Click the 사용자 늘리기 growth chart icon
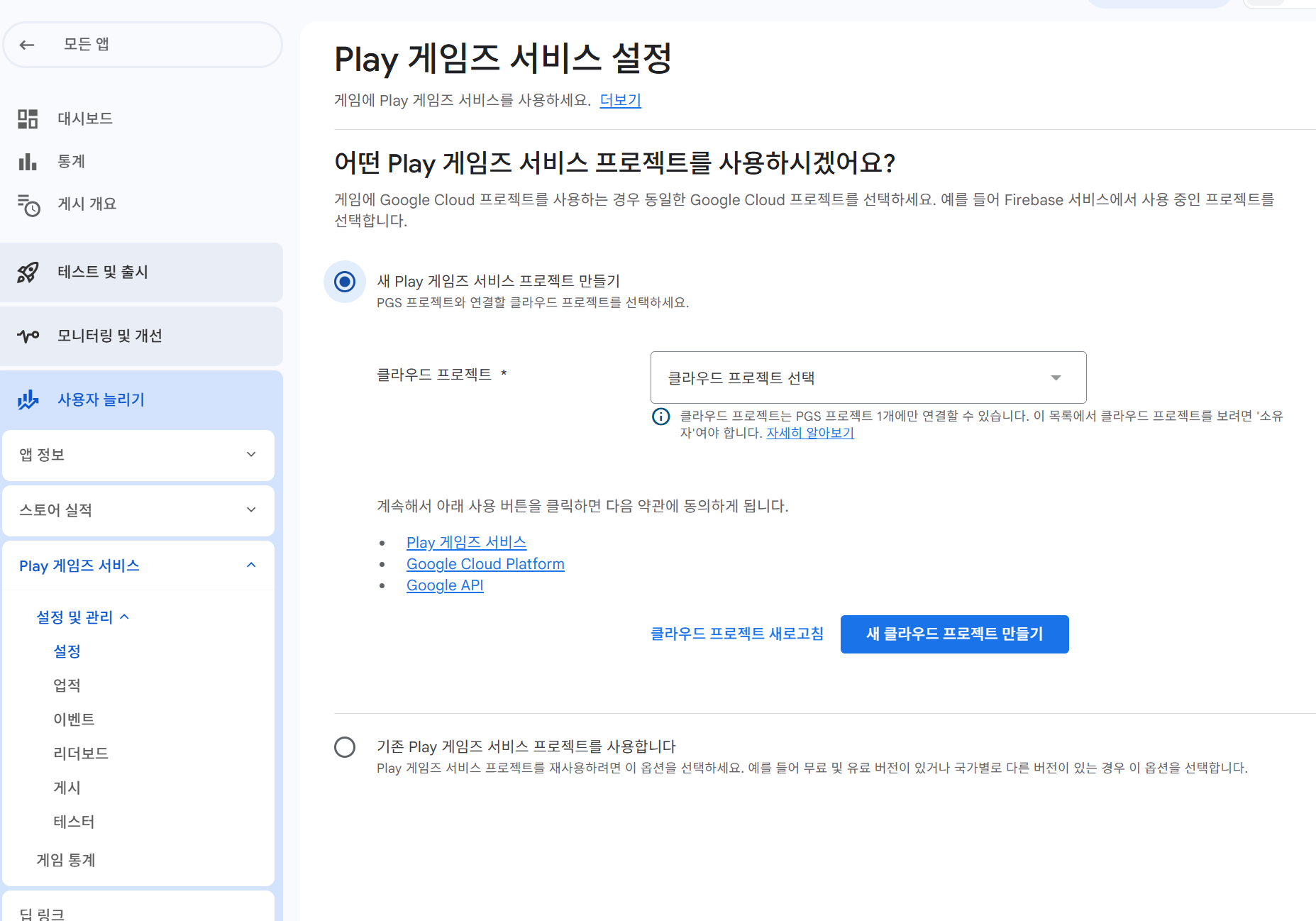This screenshot has height=921, width=1316. pyautogui.click(x=28, y=400)
